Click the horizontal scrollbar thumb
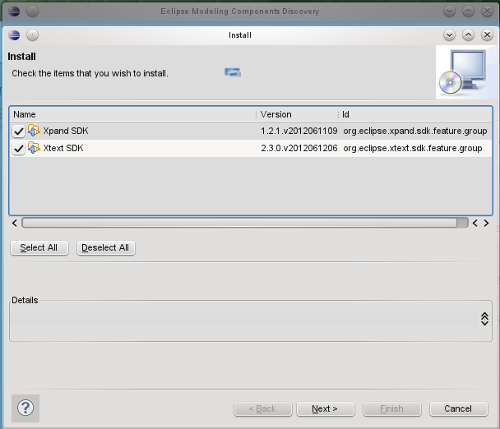 (x=239, y=223)
